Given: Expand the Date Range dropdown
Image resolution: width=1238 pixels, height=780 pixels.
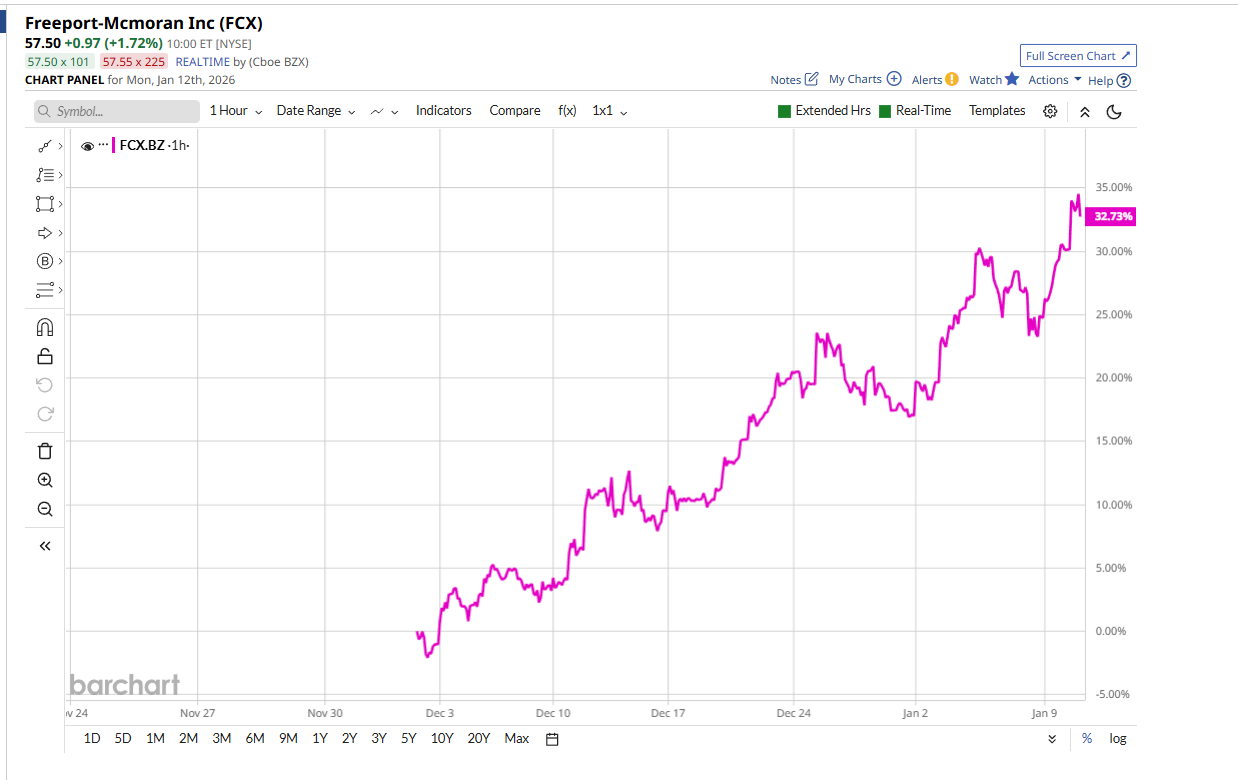Looking at the screenshot, I should [316, 111].
